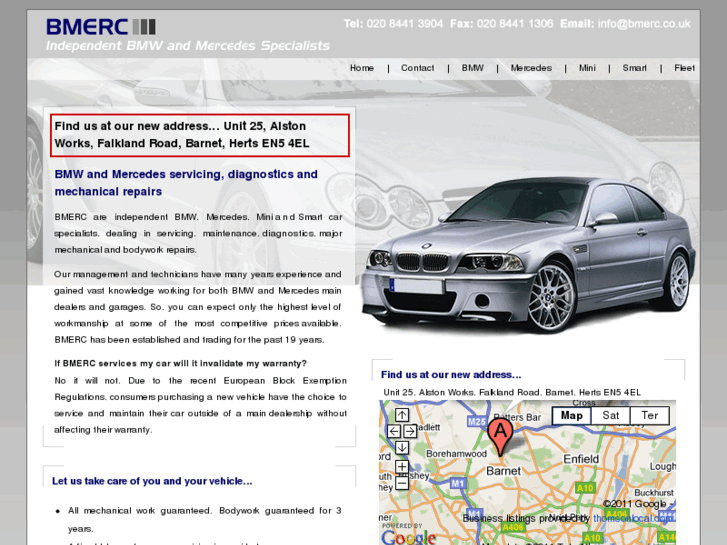The image size is (727, 545).
Task: Click the 'Tel: 020 8441 3904' text
Action: (393, 24)
